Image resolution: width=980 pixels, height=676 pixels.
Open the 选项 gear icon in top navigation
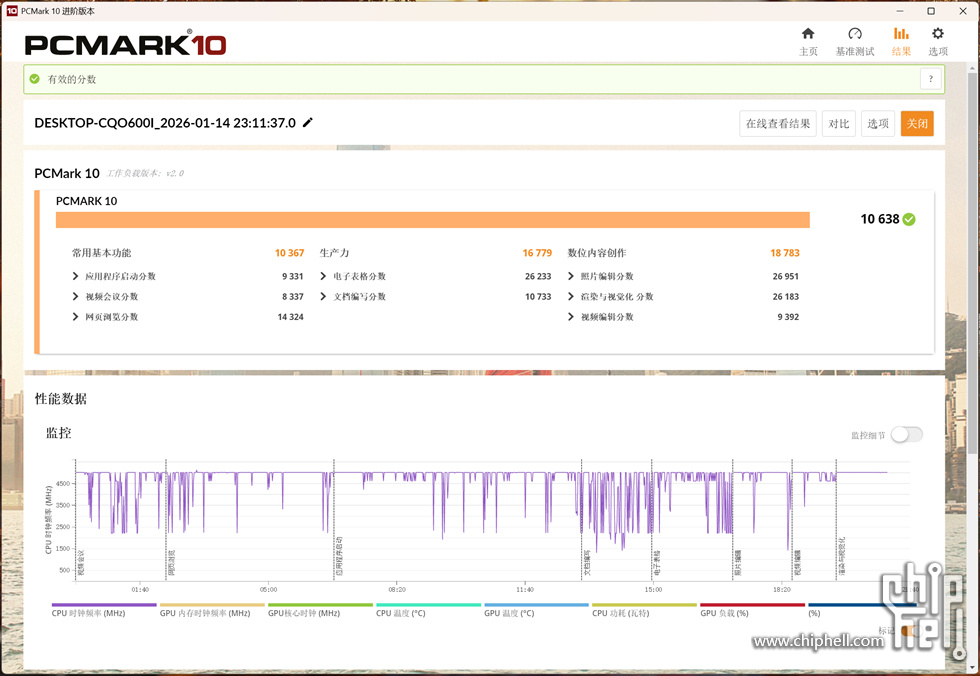tap(938, 34)
